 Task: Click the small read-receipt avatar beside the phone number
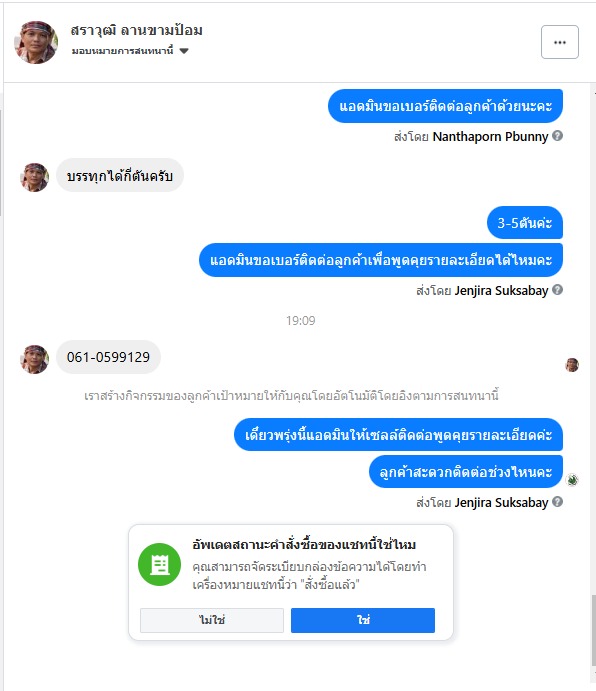572,365
